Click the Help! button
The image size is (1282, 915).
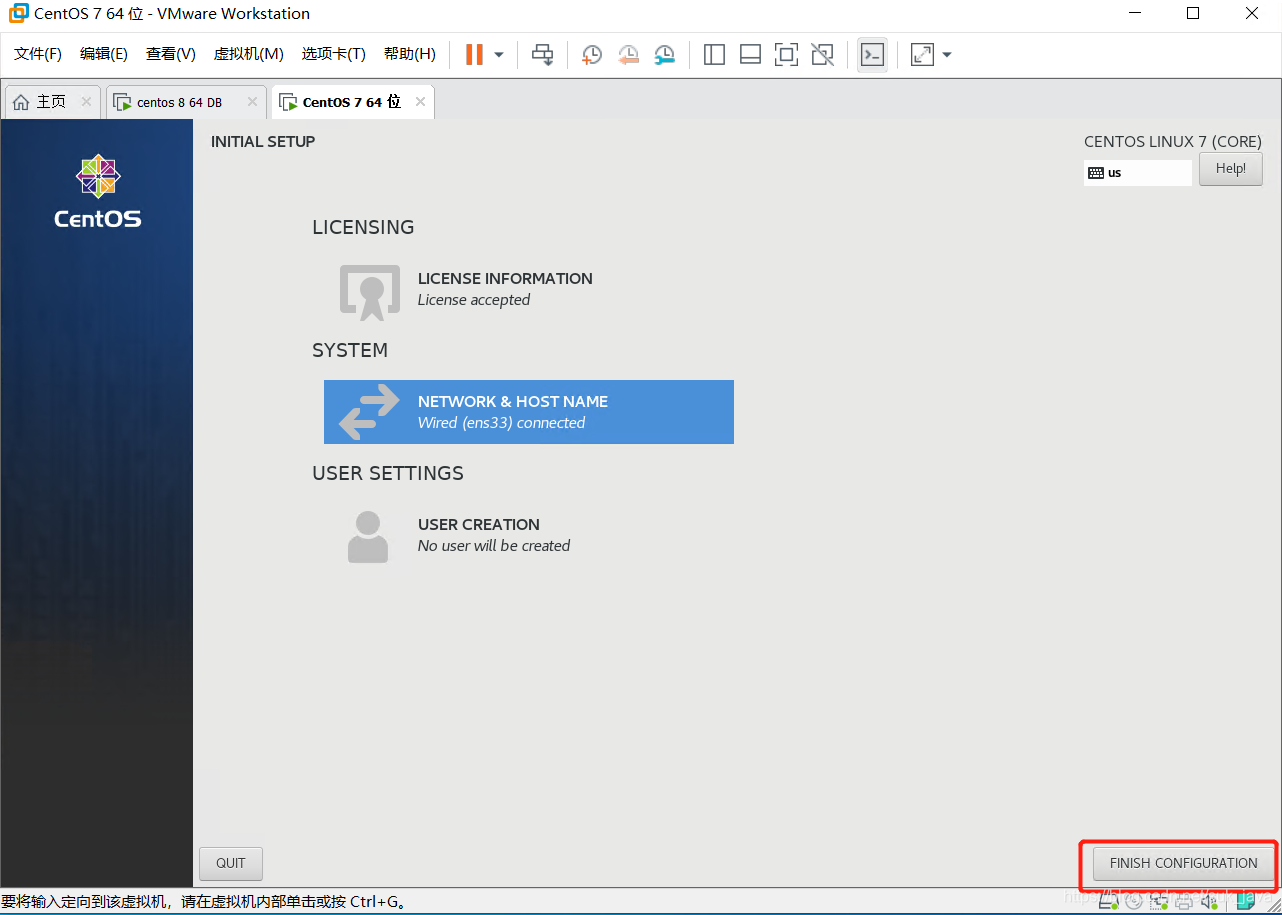tap(1231, 169)
